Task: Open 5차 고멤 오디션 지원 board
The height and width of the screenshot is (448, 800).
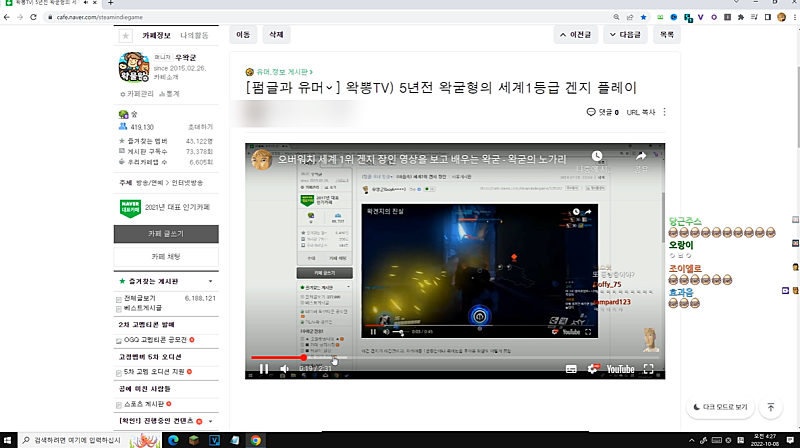Action: [154, 372]
